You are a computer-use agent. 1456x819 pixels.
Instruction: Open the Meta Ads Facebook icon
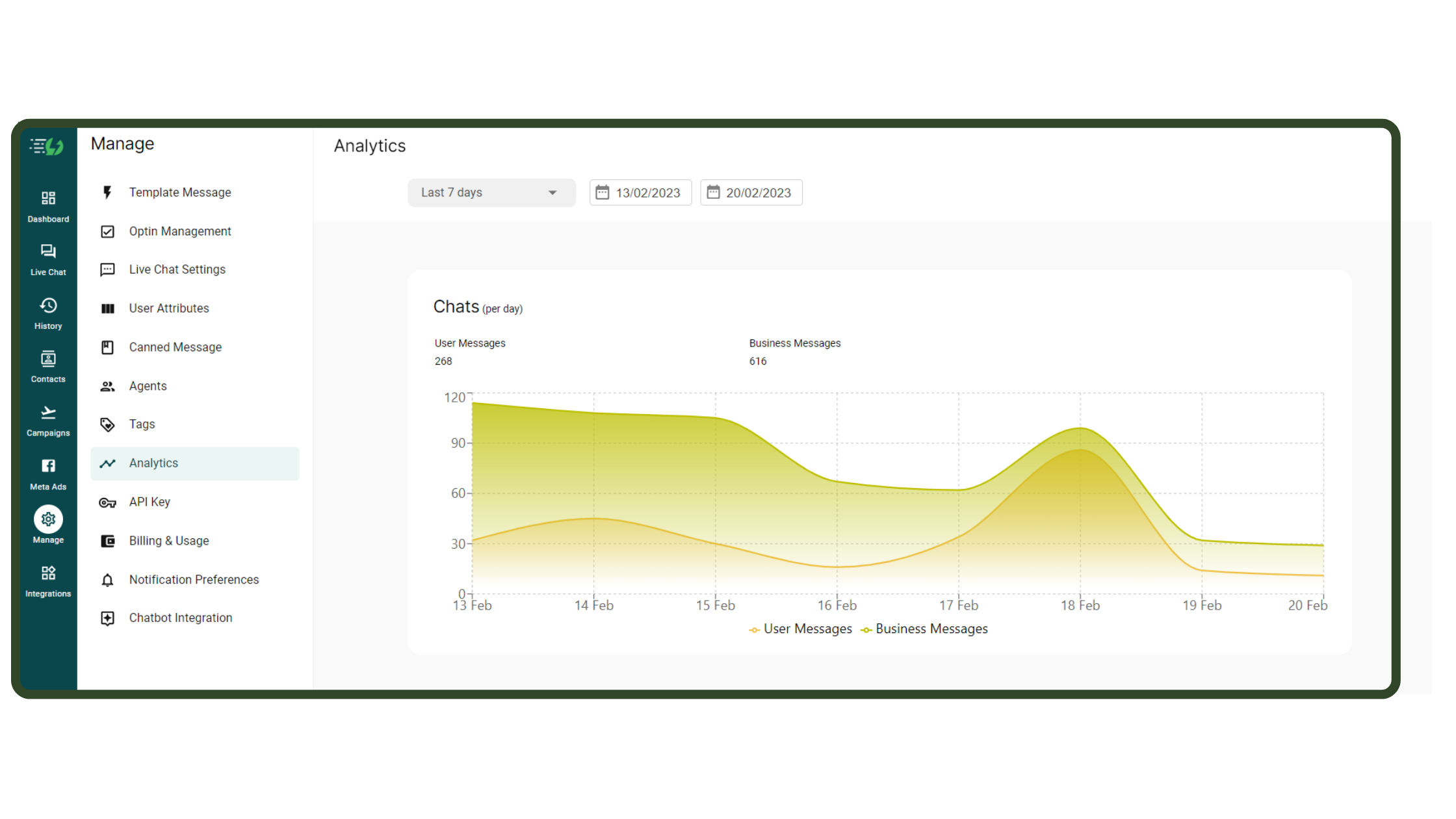[48, 467]
